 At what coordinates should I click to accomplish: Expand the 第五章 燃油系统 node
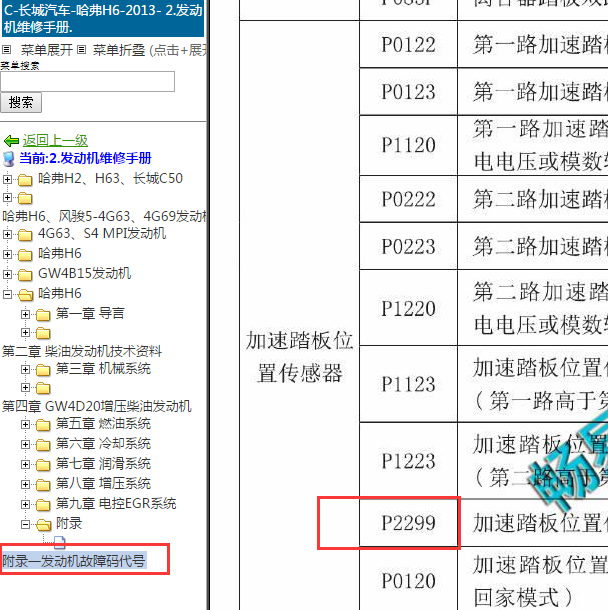(25, 424)
